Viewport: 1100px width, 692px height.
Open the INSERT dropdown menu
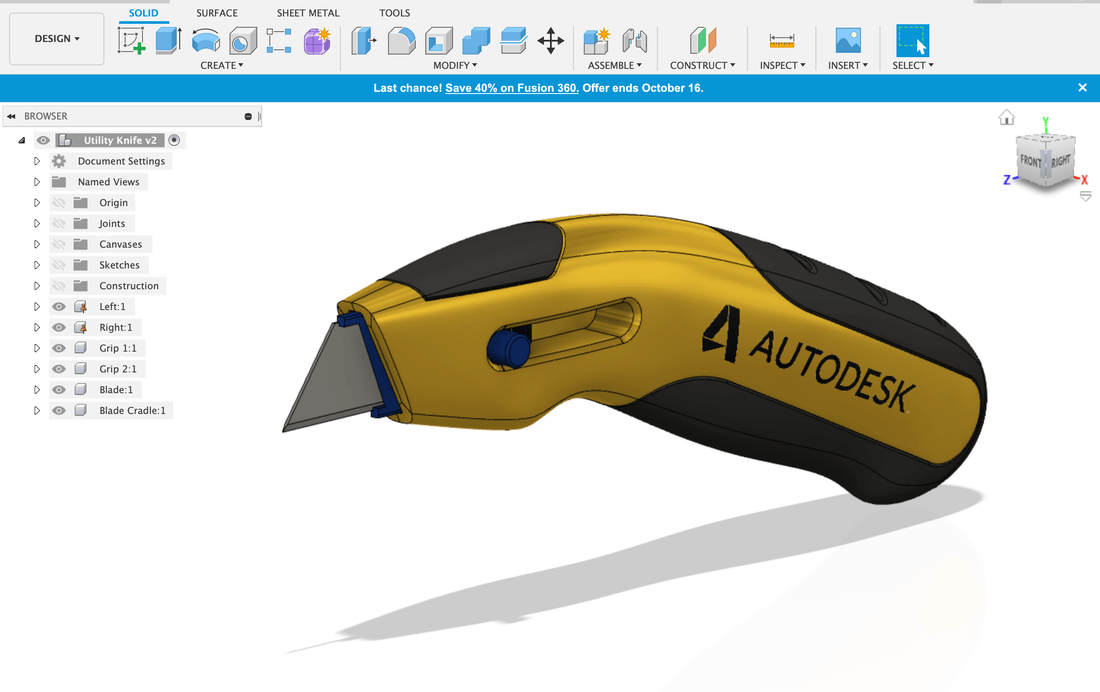pyautogui.click(x=847, y=65)
